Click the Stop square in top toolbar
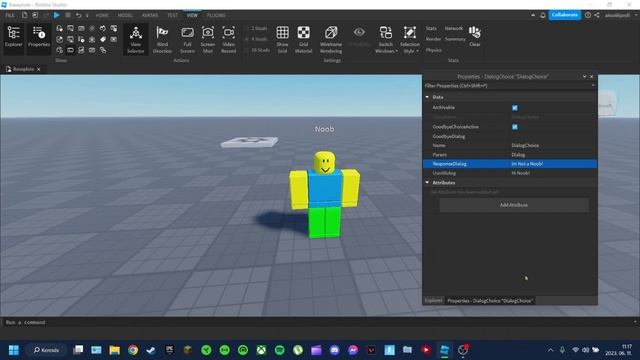Viewport: 640px width, 360px height. pos(68,15)
